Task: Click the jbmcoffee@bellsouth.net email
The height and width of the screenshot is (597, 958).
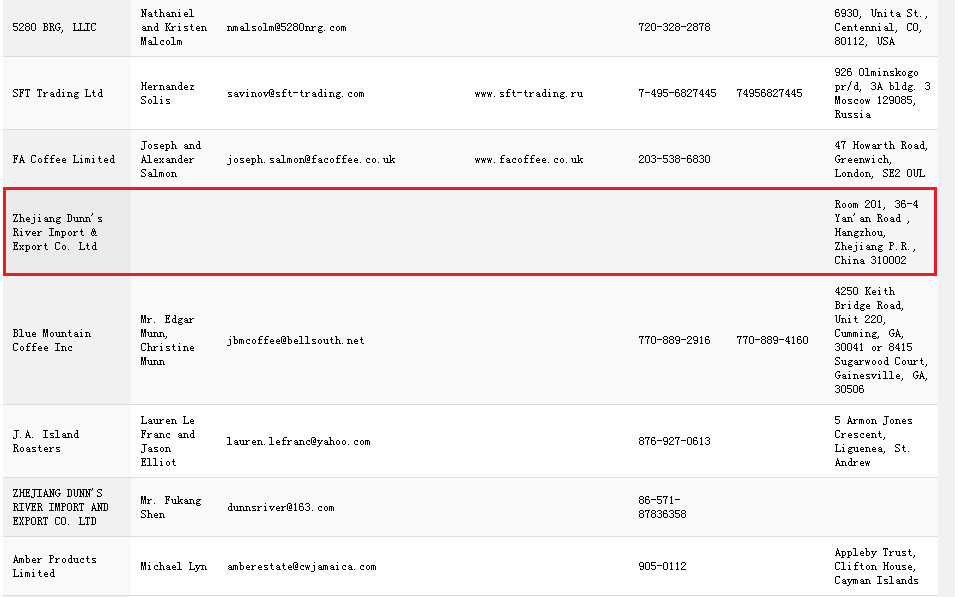Action: coord(295,341)
